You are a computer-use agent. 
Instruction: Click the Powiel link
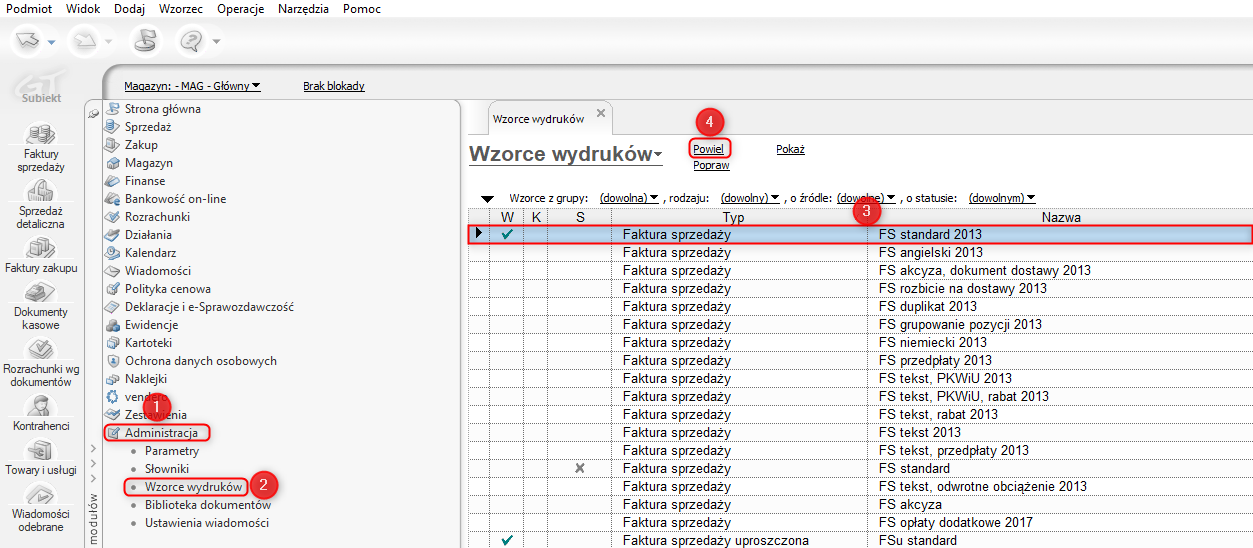coord(708,149)
